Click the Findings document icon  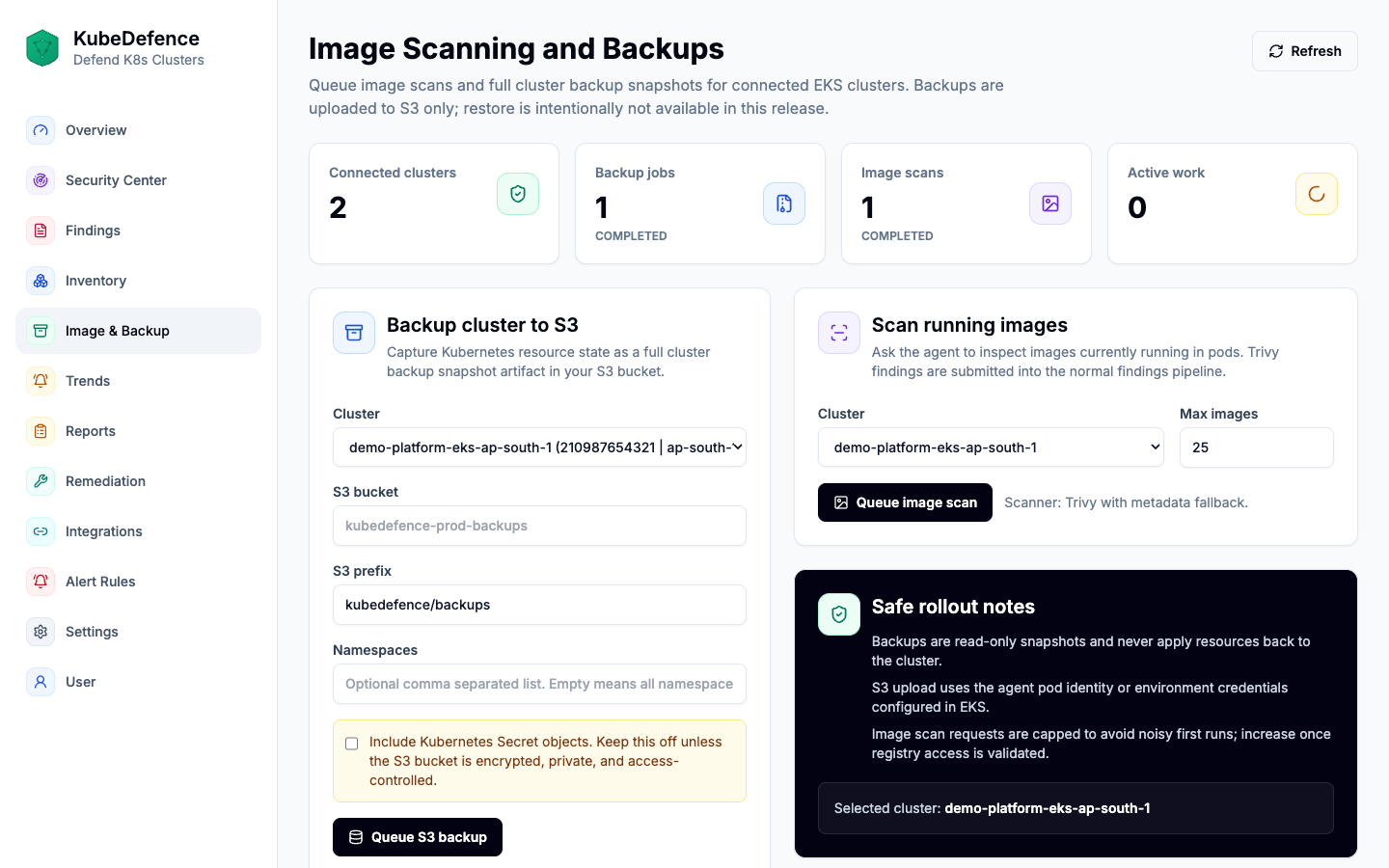click(41, 231)
